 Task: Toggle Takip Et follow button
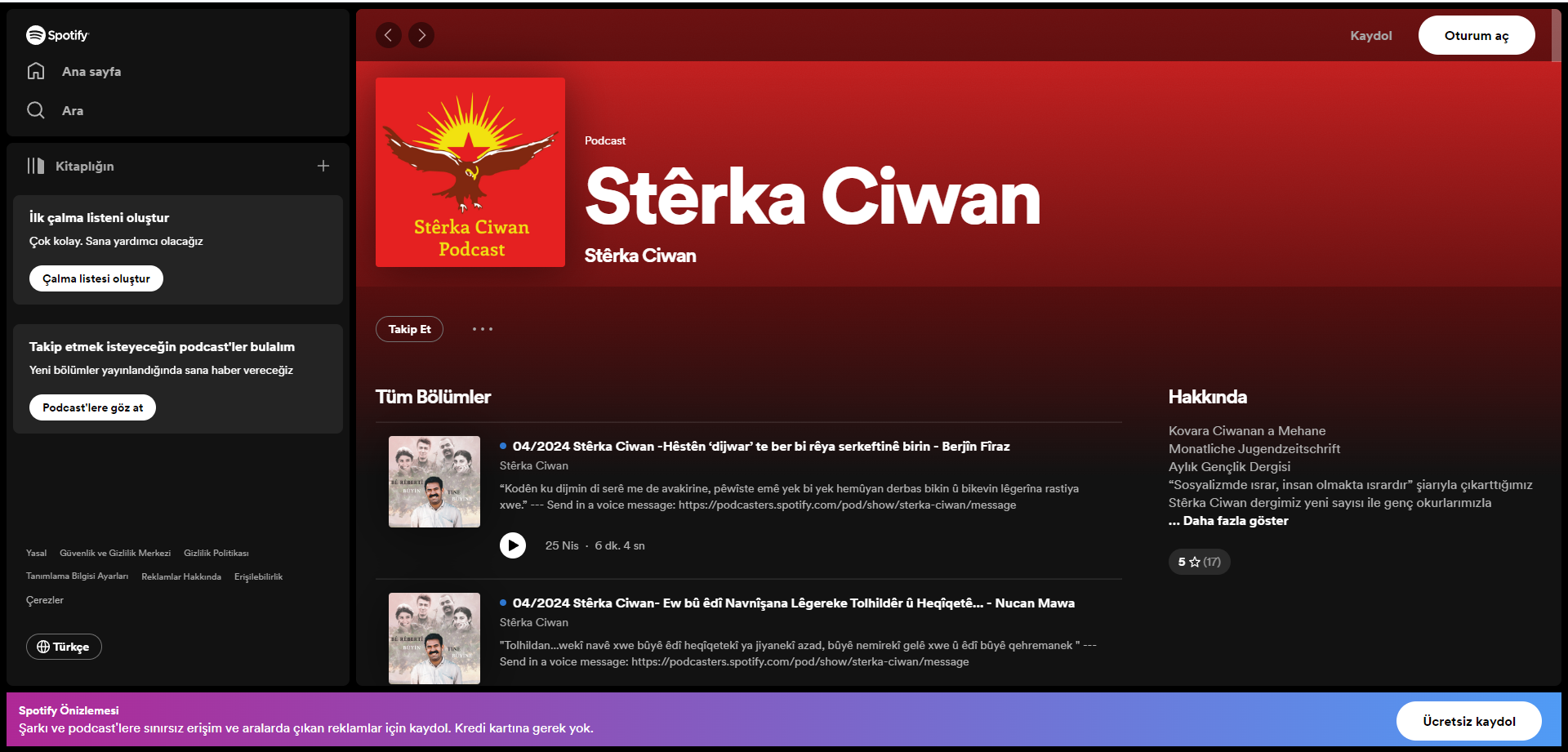coord(409,329)
